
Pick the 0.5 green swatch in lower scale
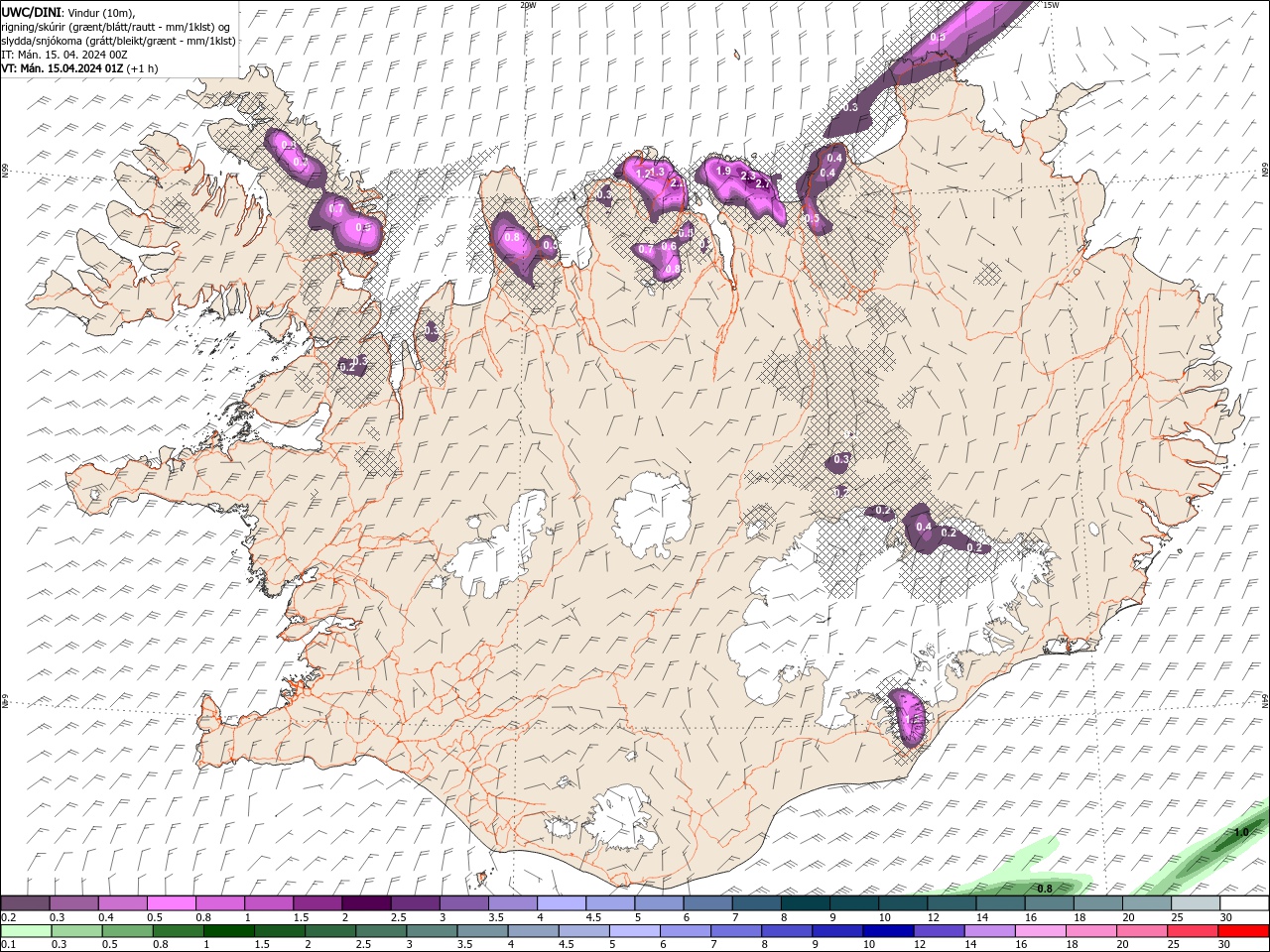tap(127, 931)
